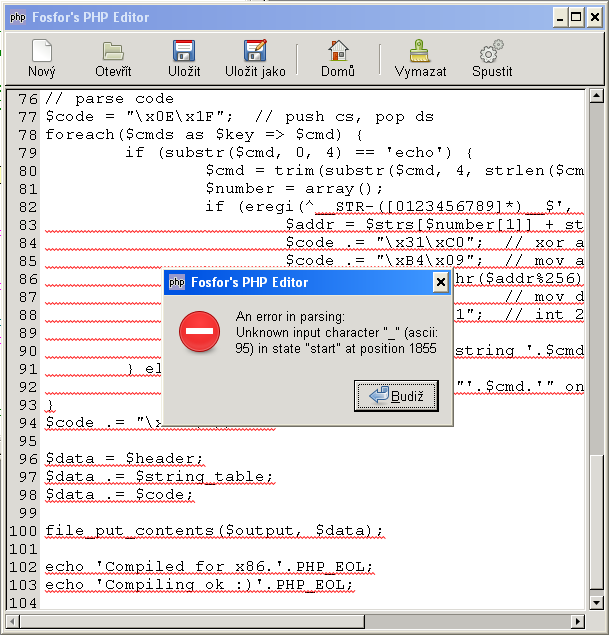Minimize the Fosfor's PHP Editor window
The width and height of the screenshot is (609, 635).
(560, 17)
